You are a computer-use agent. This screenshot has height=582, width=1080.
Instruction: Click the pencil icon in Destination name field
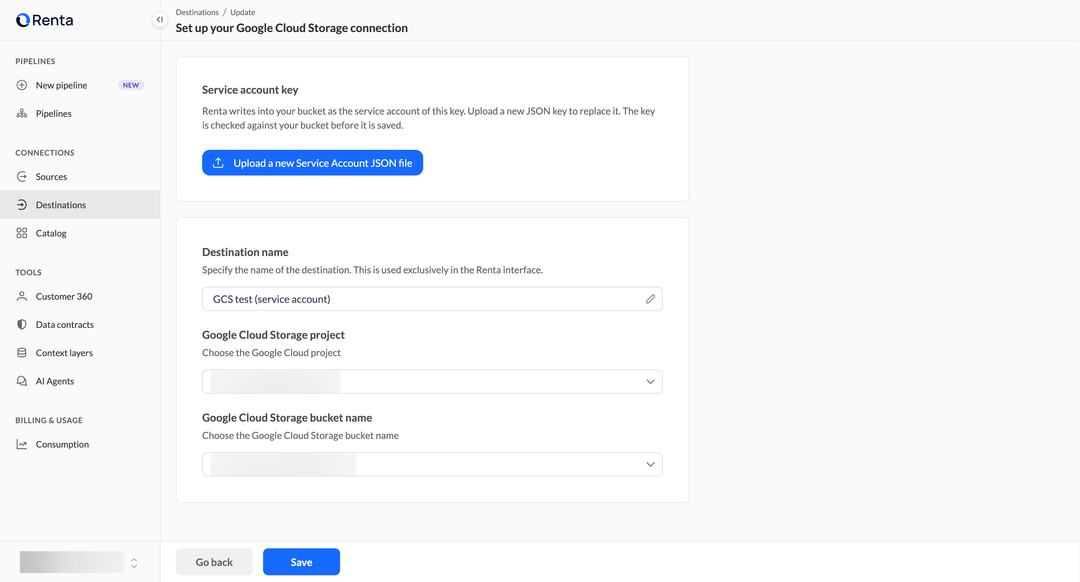(650, 299)
